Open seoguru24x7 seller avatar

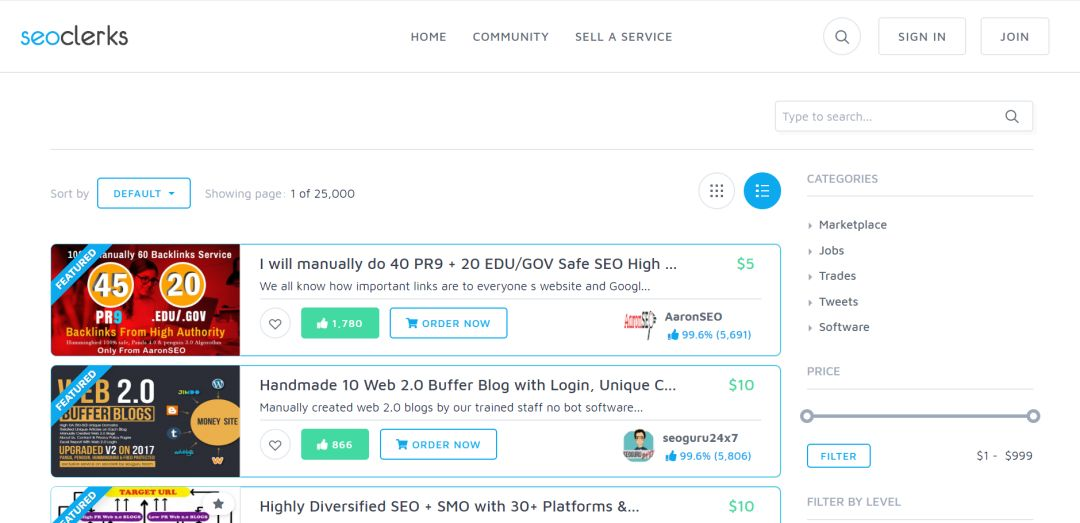click(x=638, y=446)
